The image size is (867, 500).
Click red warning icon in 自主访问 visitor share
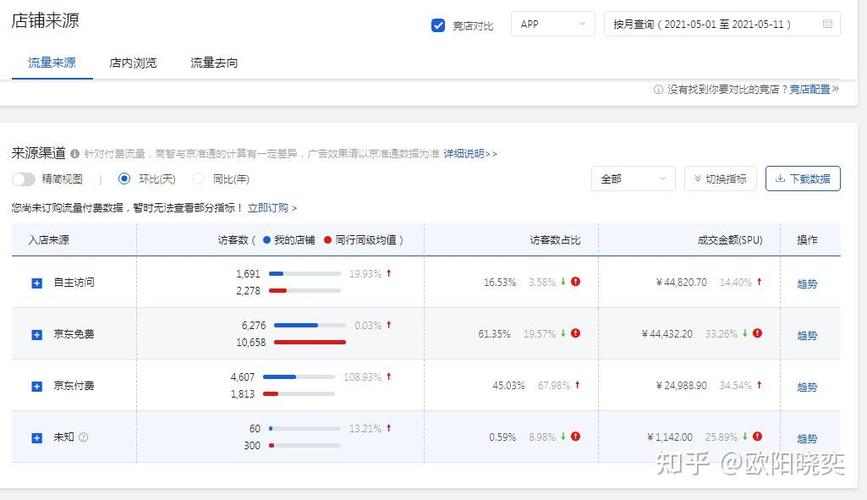[576, 282]
